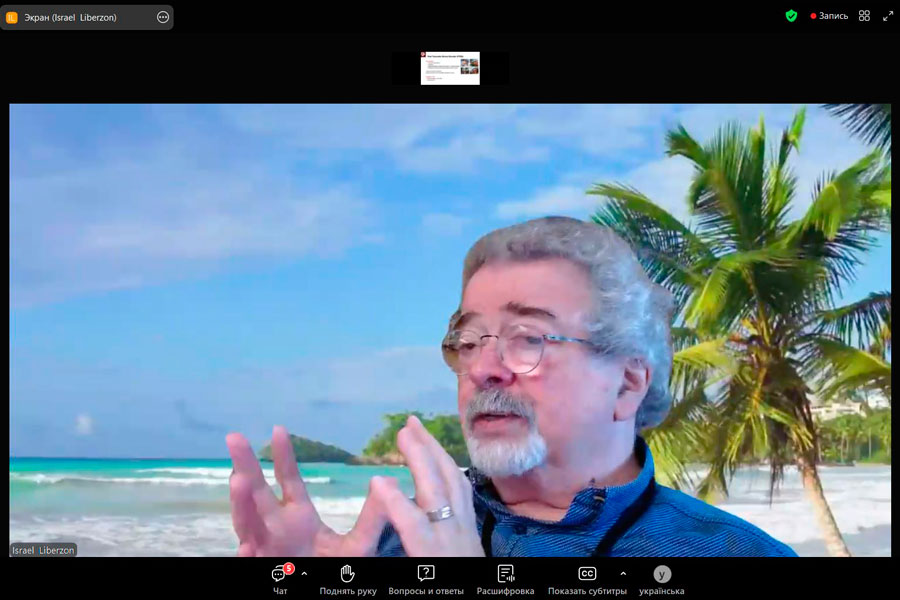Open Вопросы и ответы panel
Viewport: 900px width, 600px height.
[426, 579]
